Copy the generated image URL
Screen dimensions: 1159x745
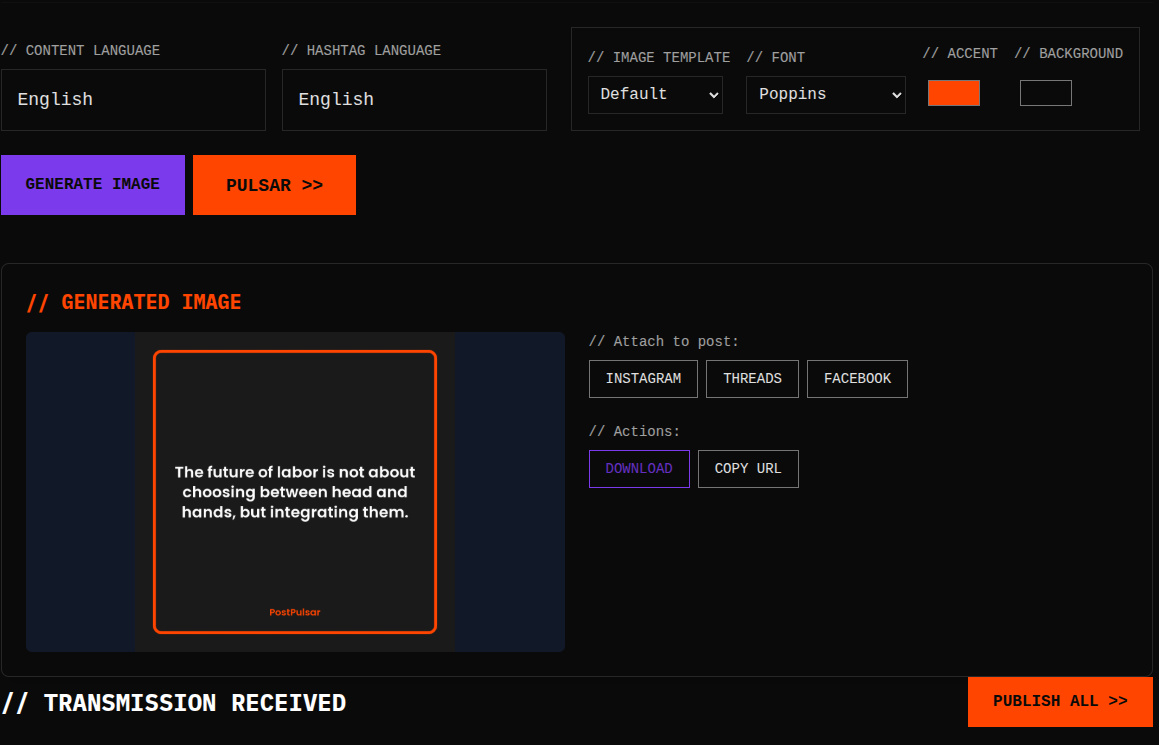pyautogui.click(x=748, y=469)
